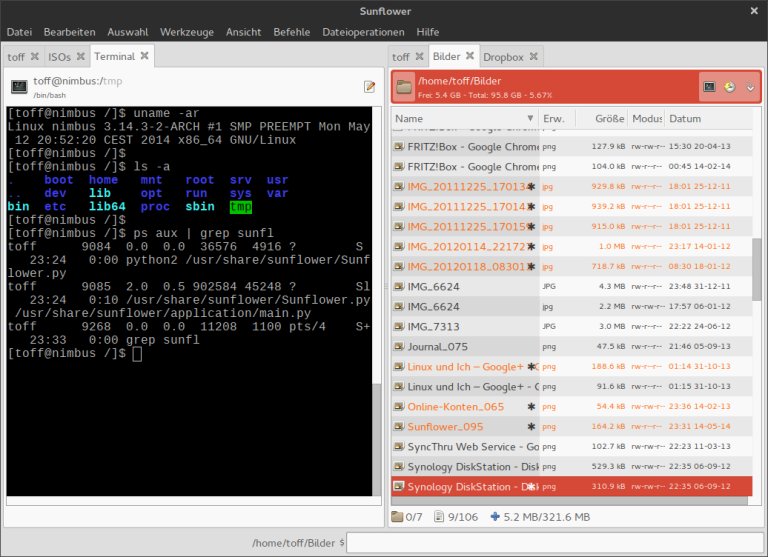
Task: Switch to the right-panel toff tab
Action: [401, 57]
